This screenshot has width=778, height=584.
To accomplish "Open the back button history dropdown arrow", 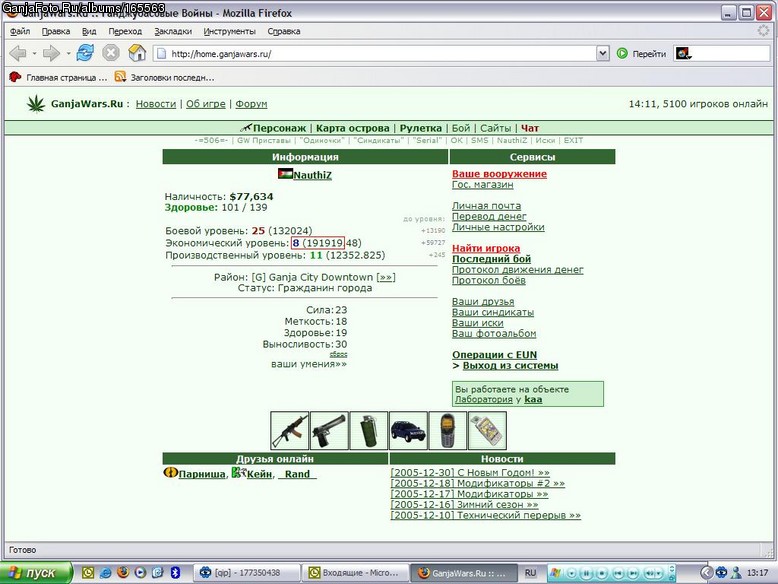I will 34,53.
